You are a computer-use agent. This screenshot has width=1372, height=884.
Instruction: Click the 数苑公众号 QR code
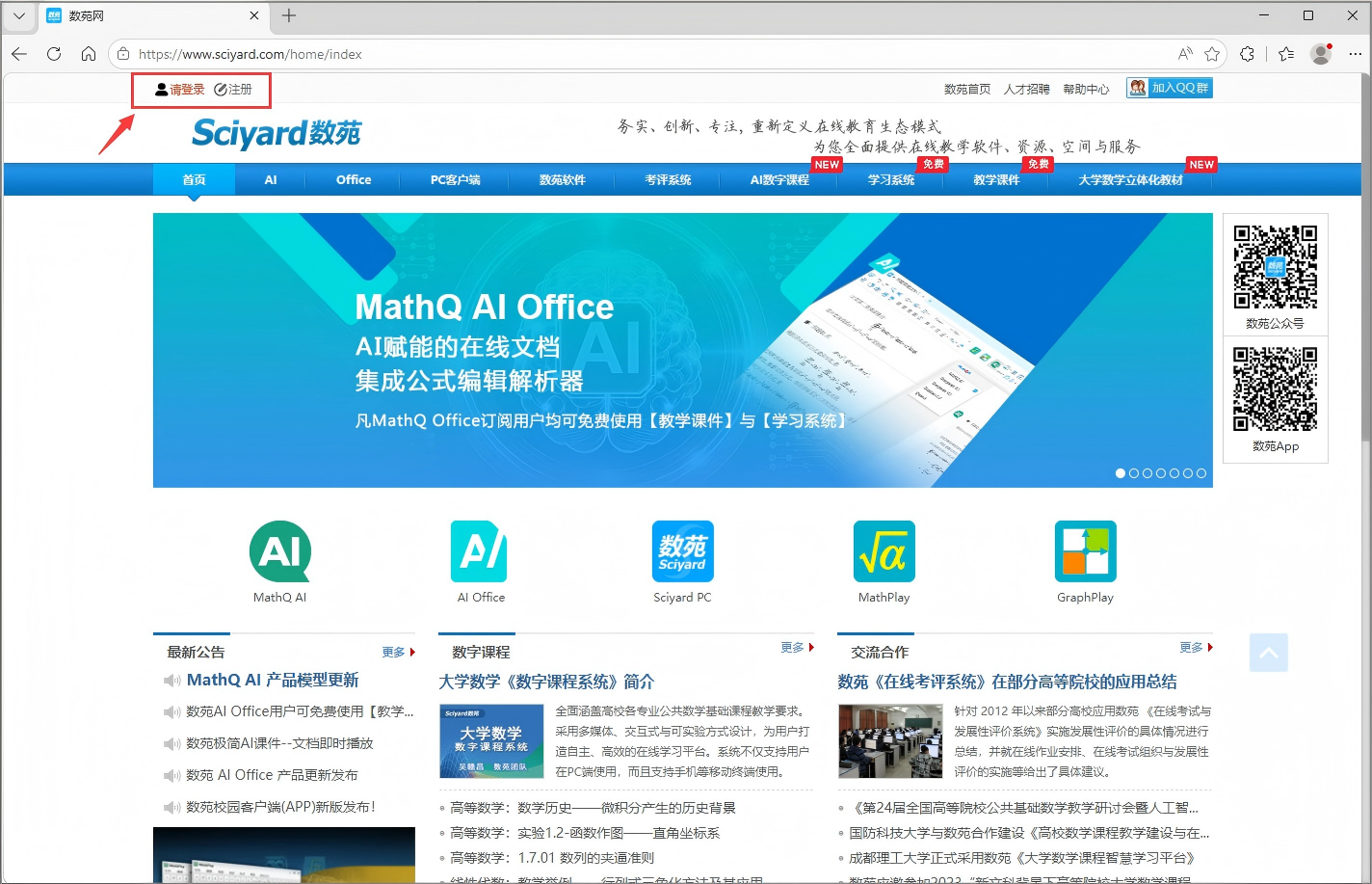point(1276,267)
